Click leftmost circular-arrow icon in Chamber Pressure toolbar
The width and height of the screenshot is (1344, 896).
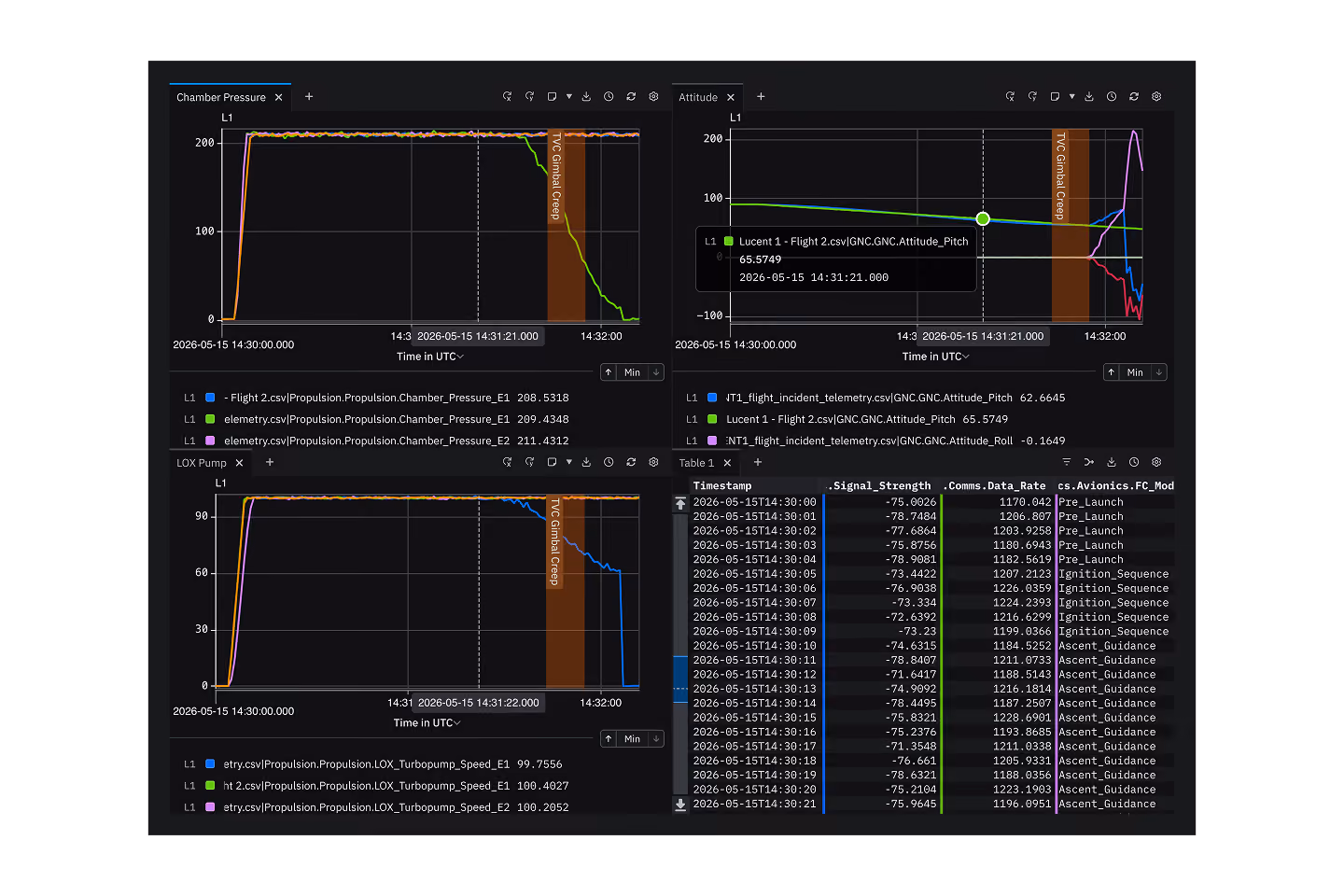[x=507, y=96]
